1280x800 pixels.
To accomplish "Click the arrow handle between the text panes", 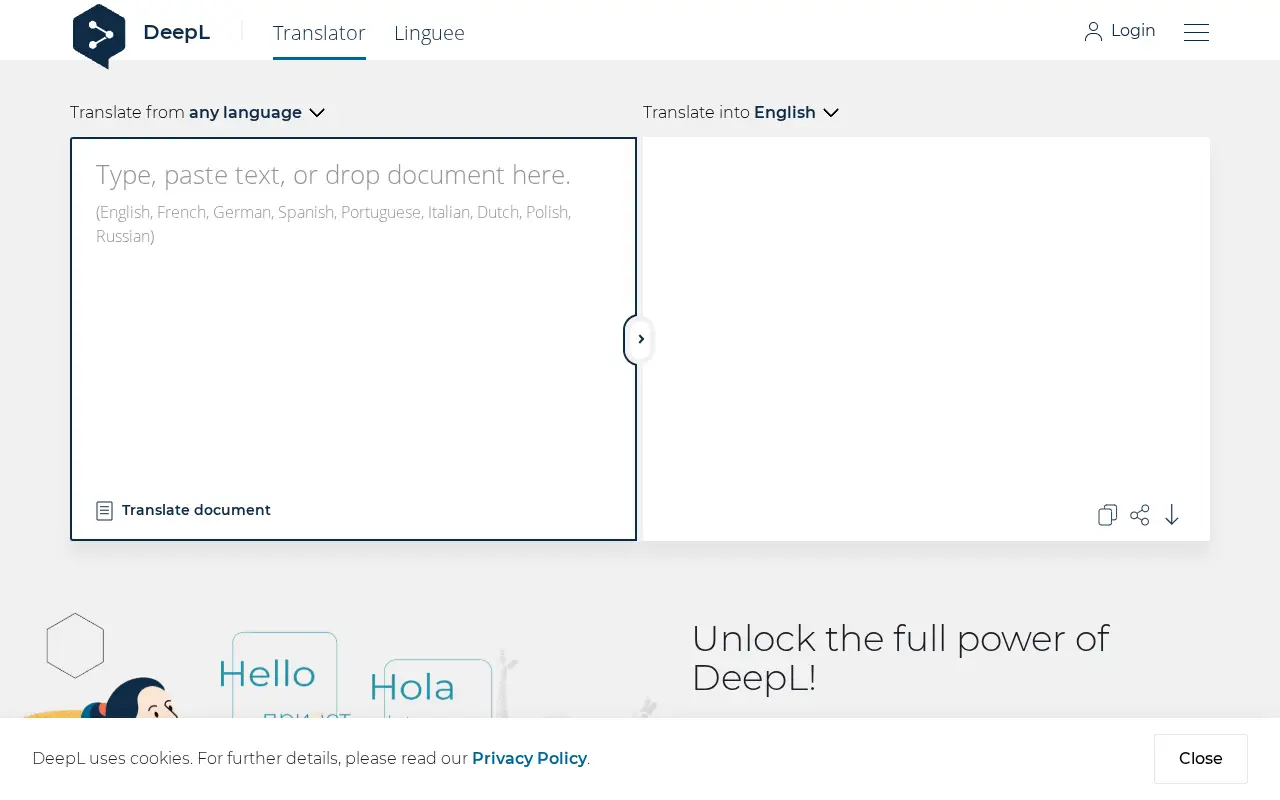I will tap(639, 339).
